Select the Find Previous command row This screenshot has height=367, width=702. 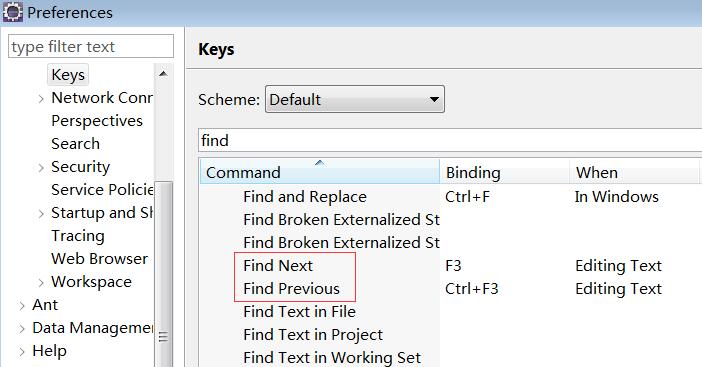coord(450,289)
